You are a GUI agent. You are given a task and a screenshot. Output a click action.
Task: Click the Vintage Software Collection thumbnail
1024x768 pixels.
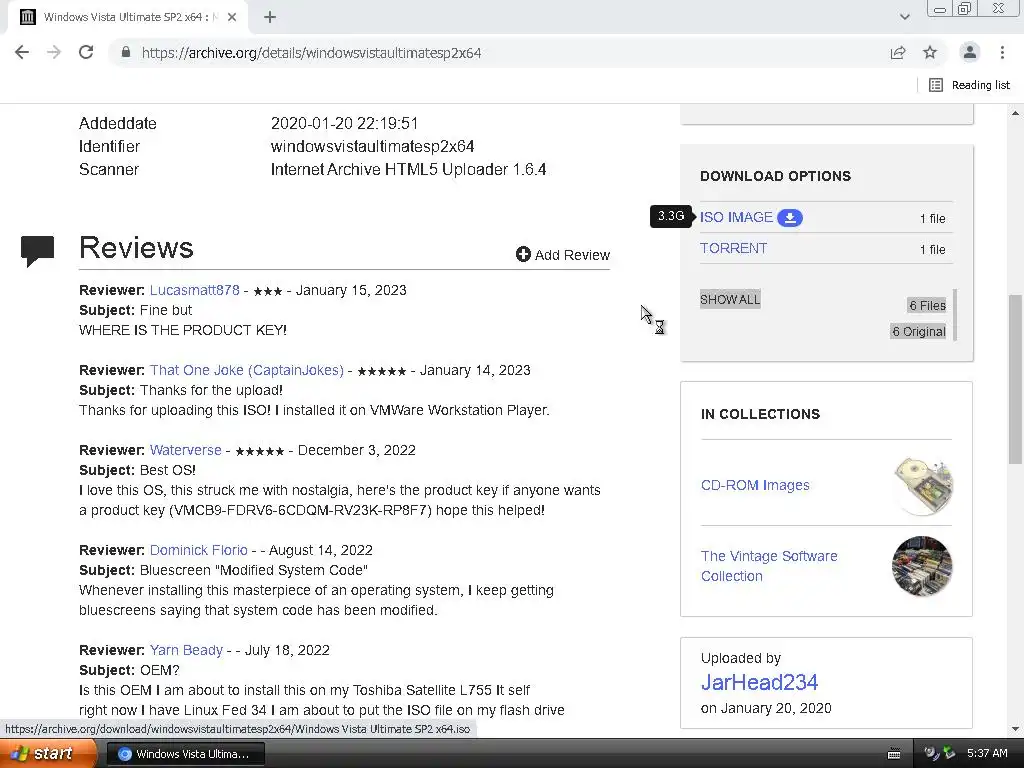coord(922,566)
